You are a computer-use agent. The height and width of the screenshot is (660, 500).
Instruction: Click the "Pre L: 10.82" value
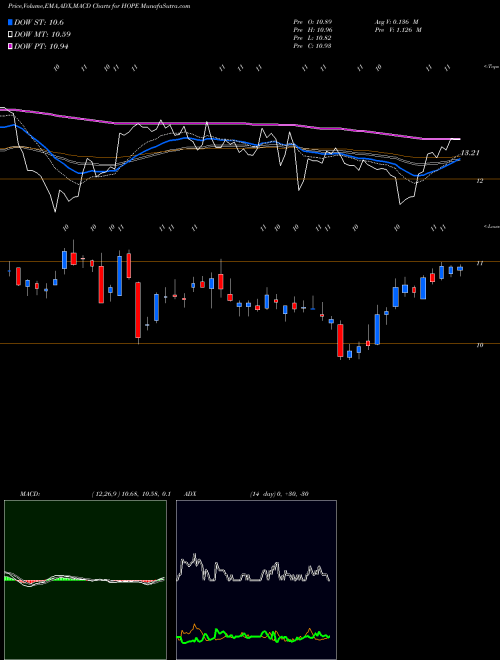312,38
